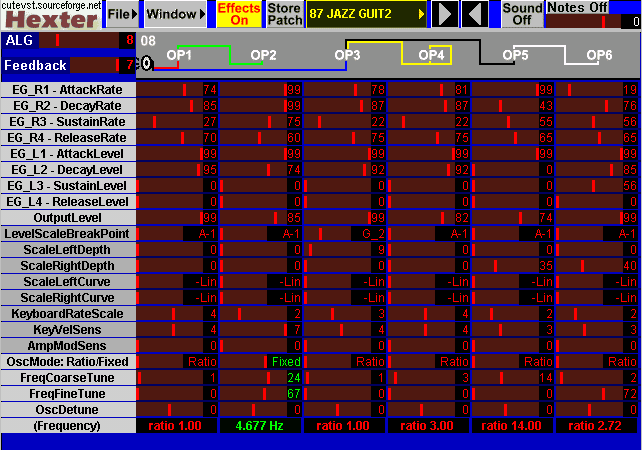
Task: Toggle OP5 OscMode Ratio setting
Action: (512, 361)
